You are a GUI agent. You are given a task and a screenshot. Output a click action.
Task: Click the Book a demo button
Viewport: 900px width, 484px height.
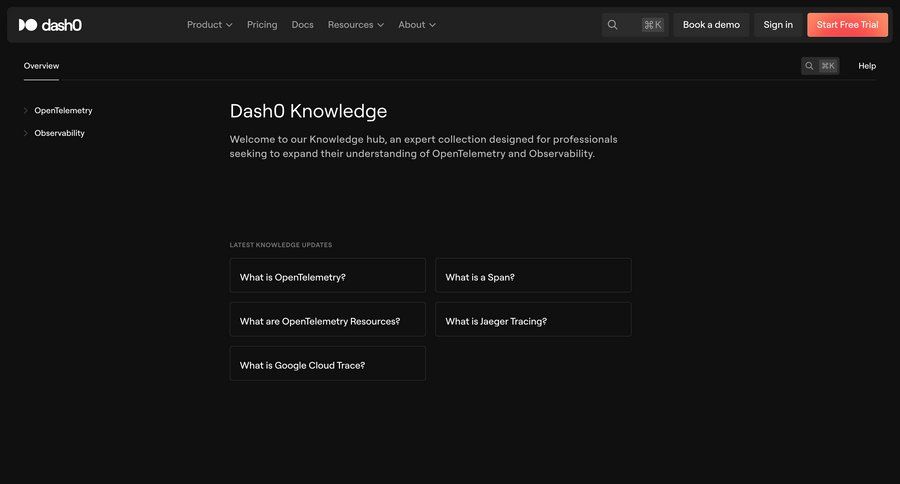(x=711, y=25)
